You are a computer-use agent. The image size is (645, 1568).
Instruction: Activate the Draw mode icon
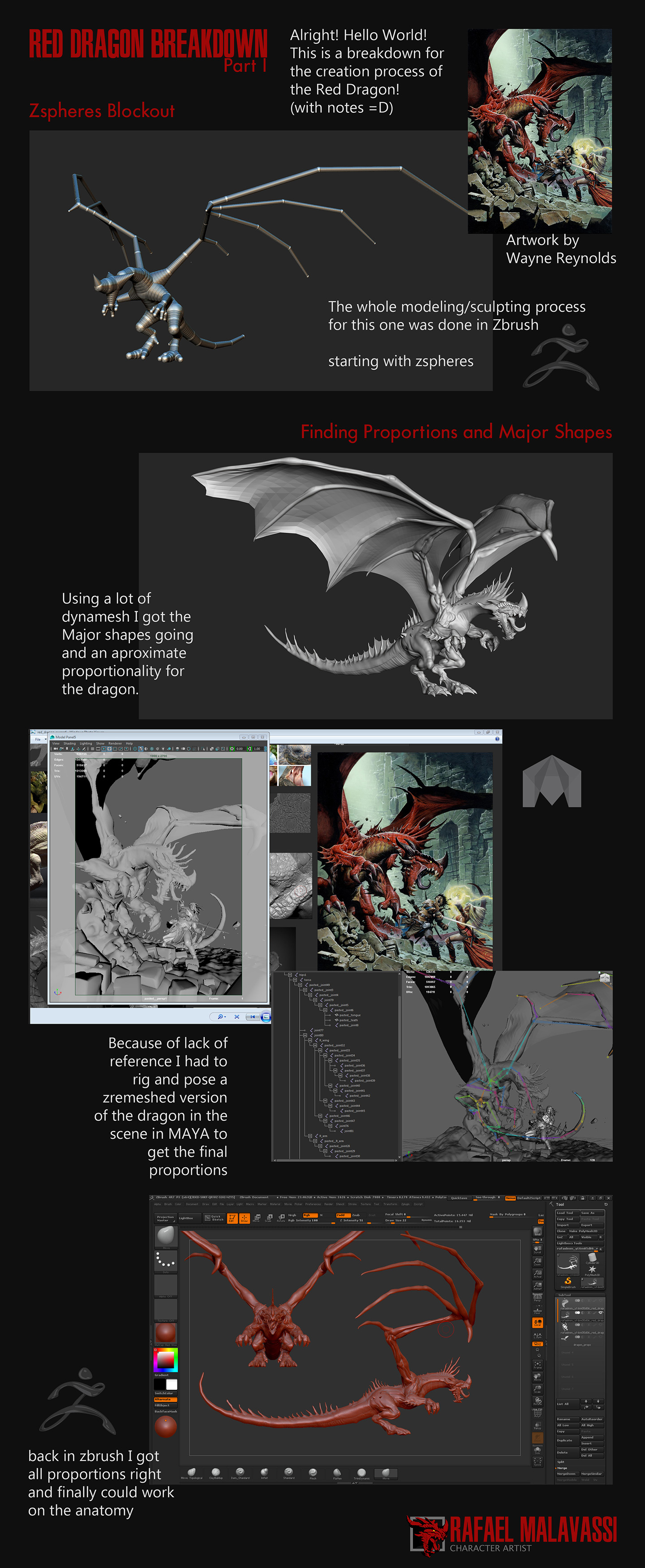244,1218
